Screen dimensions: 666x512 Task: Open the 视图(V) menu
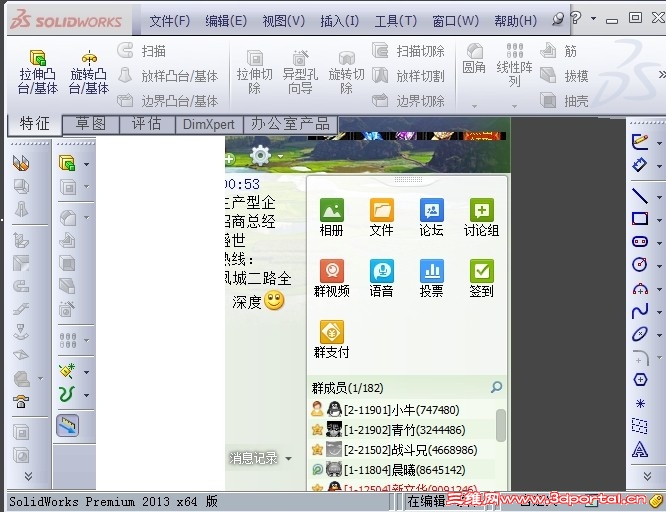pos(283,20)
